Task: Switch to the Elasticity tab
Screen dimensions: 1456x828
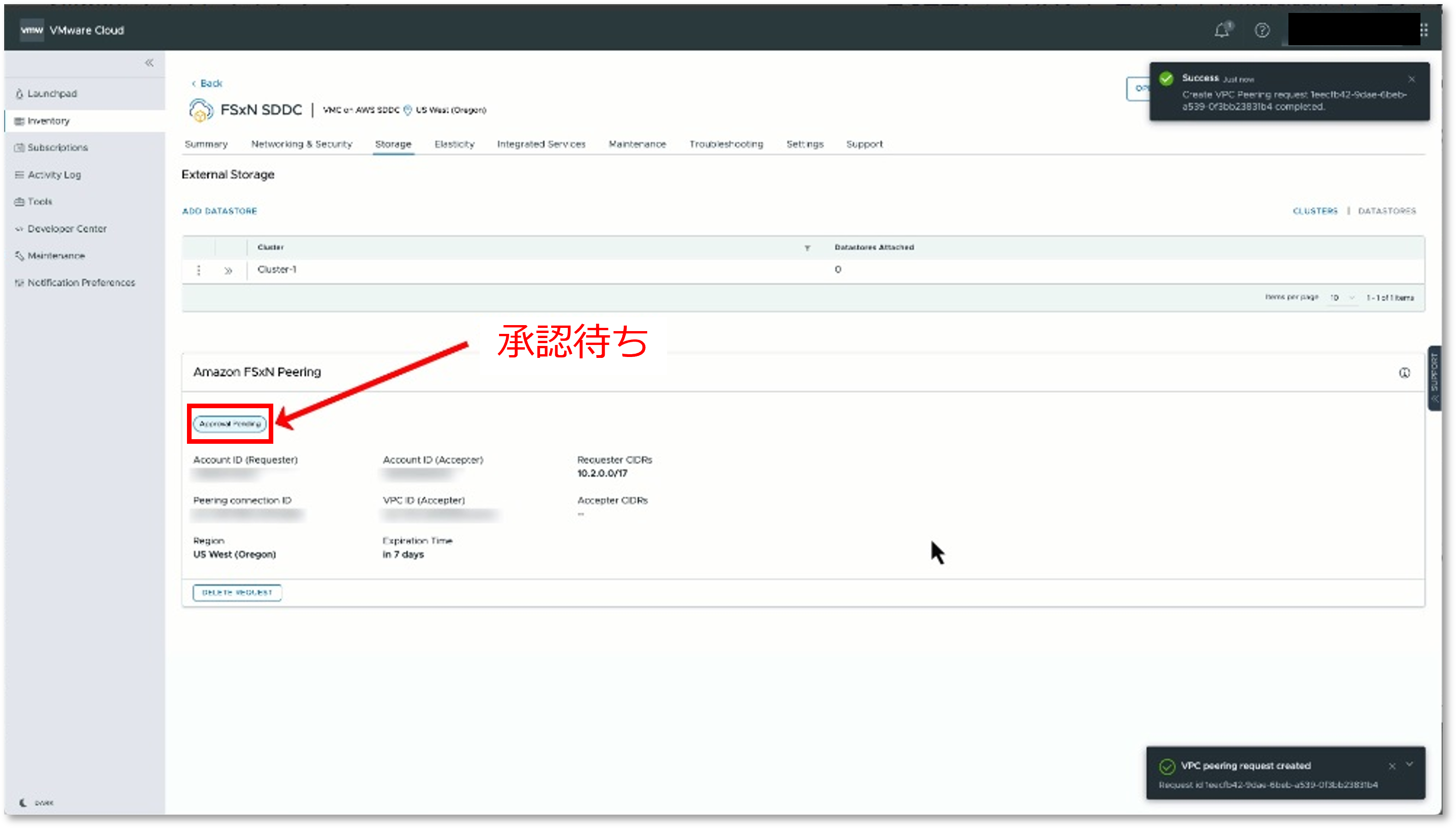Action: coord(454,144)
